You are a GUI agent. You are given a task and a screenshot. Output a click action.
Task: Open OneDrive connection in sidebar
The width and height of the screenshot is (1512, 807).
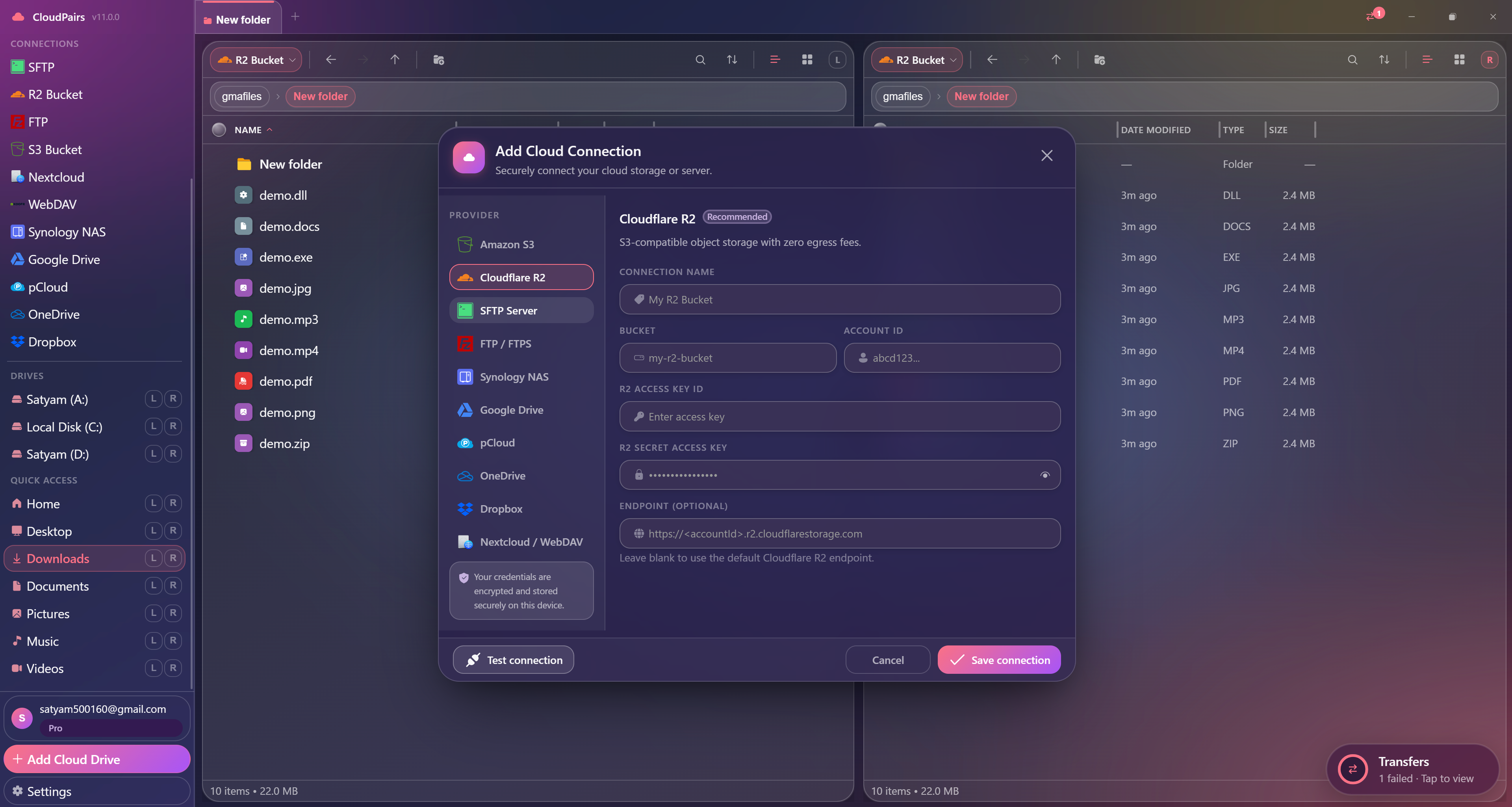point(94,314)
